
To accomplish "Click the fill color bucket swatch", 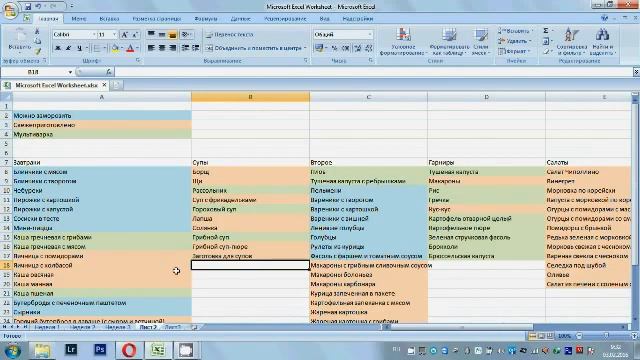I will tap(115, 48).
